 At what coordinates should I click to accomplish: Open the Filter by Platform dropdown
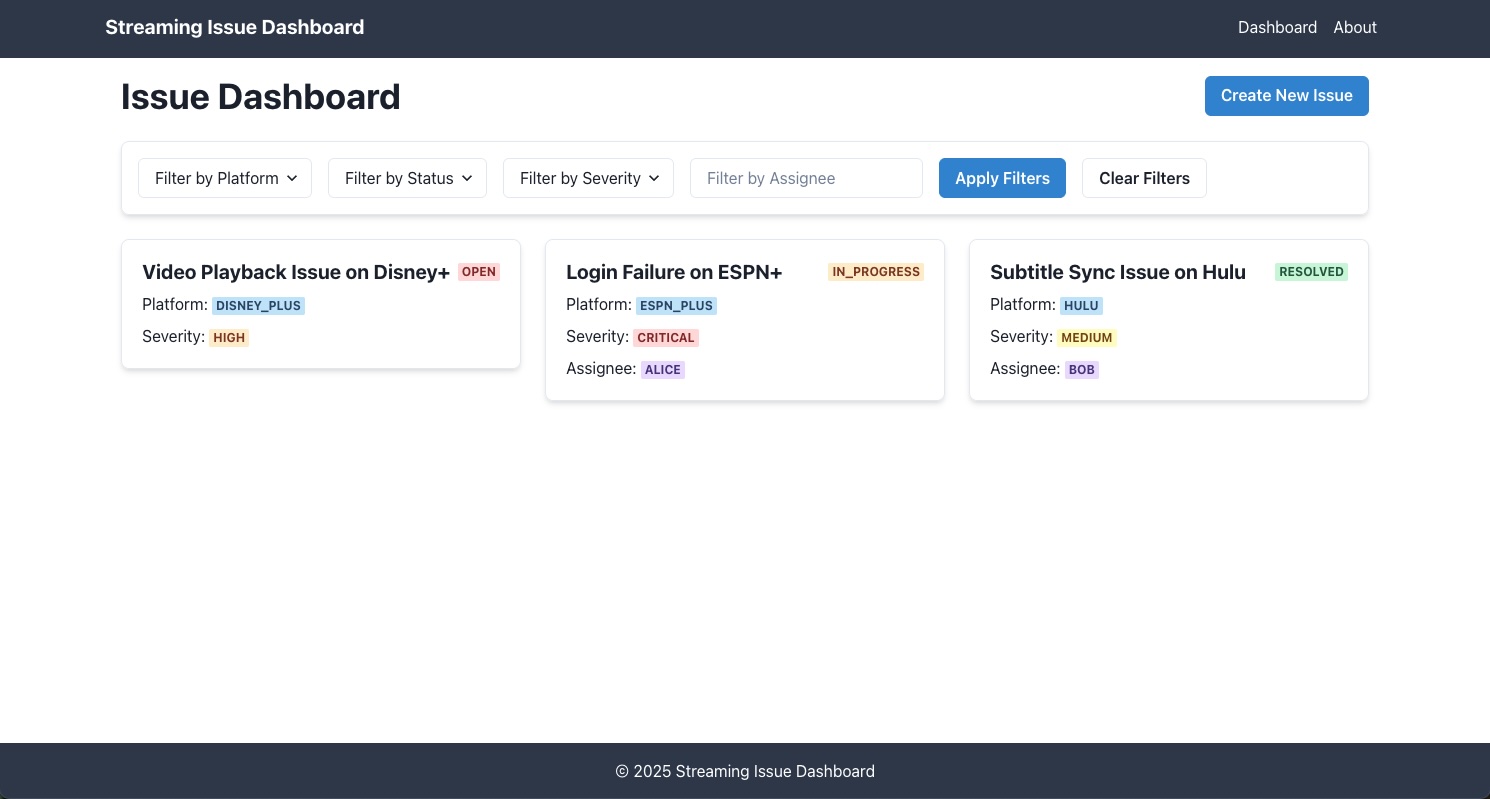click(224, 178)
